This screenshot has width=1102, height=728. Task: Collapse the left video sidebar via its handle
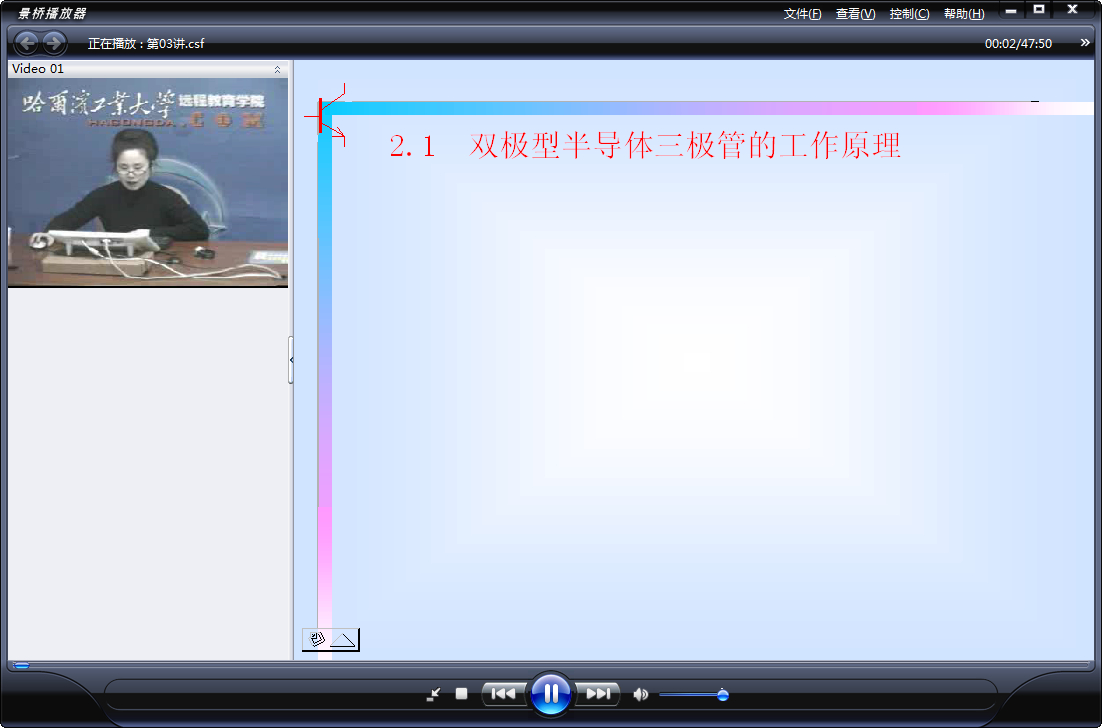coord(291,360)
